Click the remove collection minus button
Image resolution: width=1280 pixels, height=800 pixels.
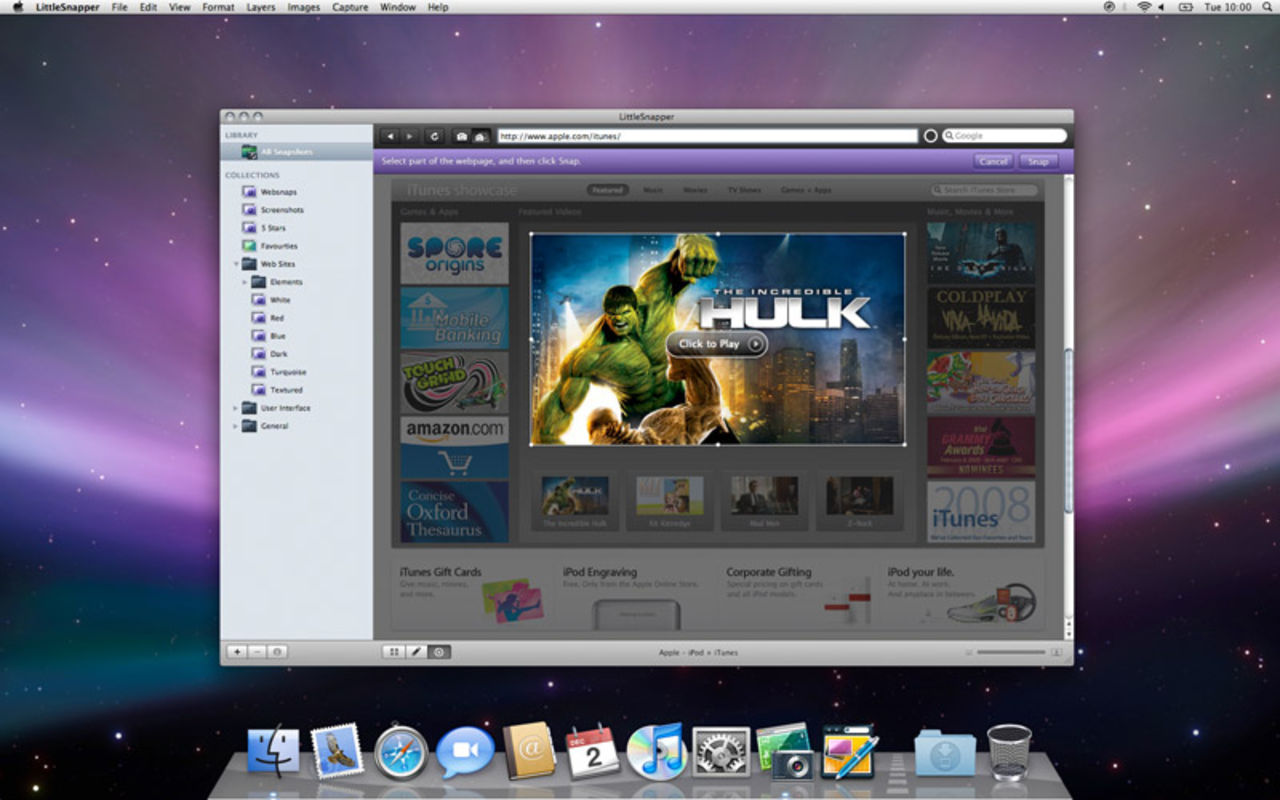(x=257, y=652)
